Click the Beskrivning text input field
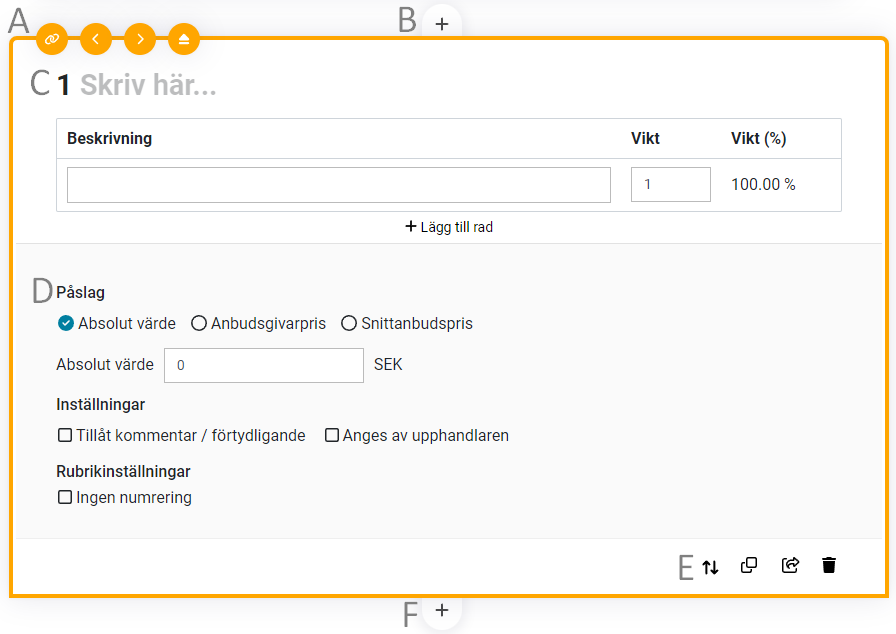 coord(338,185)
